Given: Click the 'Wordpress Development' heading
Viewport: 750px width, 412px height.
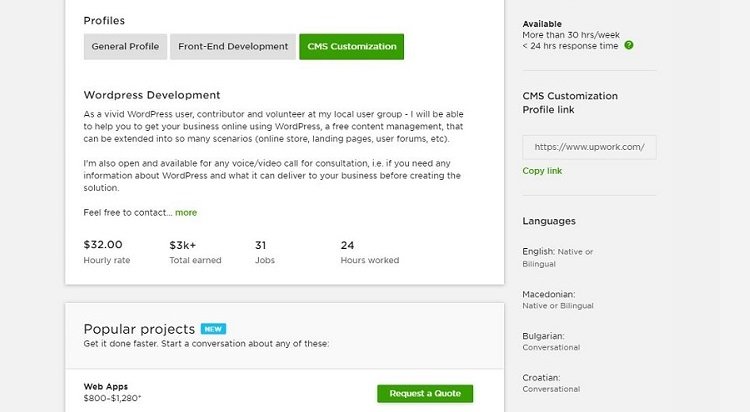Looking at the screenshot, I should click(x=152, y=95).
